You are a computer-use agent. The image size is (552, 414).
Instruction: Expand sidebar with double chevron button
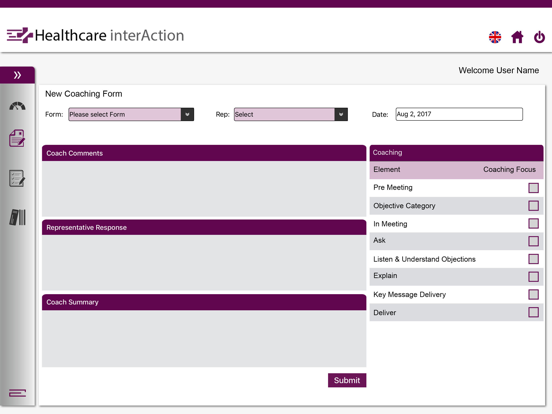point(17,75)
